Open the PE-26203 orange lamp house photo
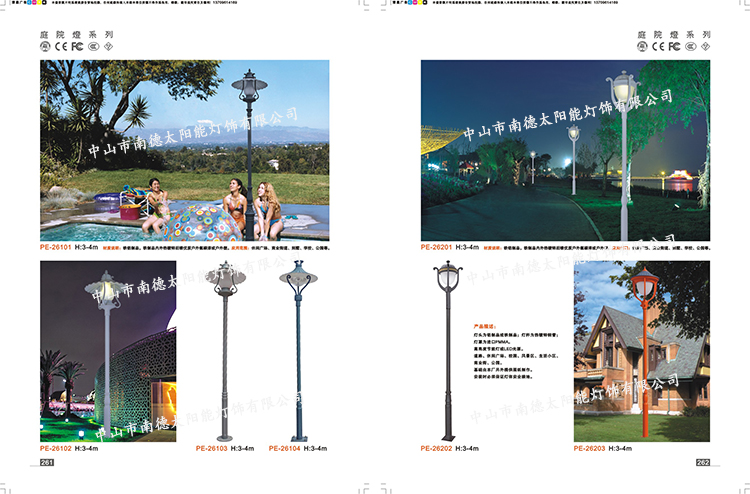 click(x=641, y=351)
